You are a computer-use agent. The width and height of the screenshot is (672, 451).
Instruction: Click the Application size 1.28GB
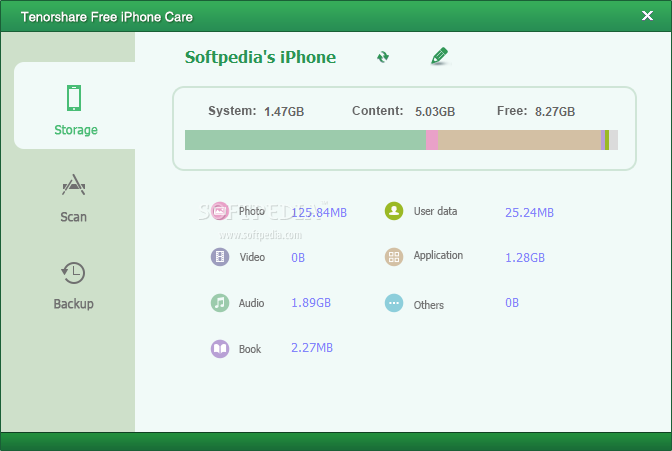[525, 258]
